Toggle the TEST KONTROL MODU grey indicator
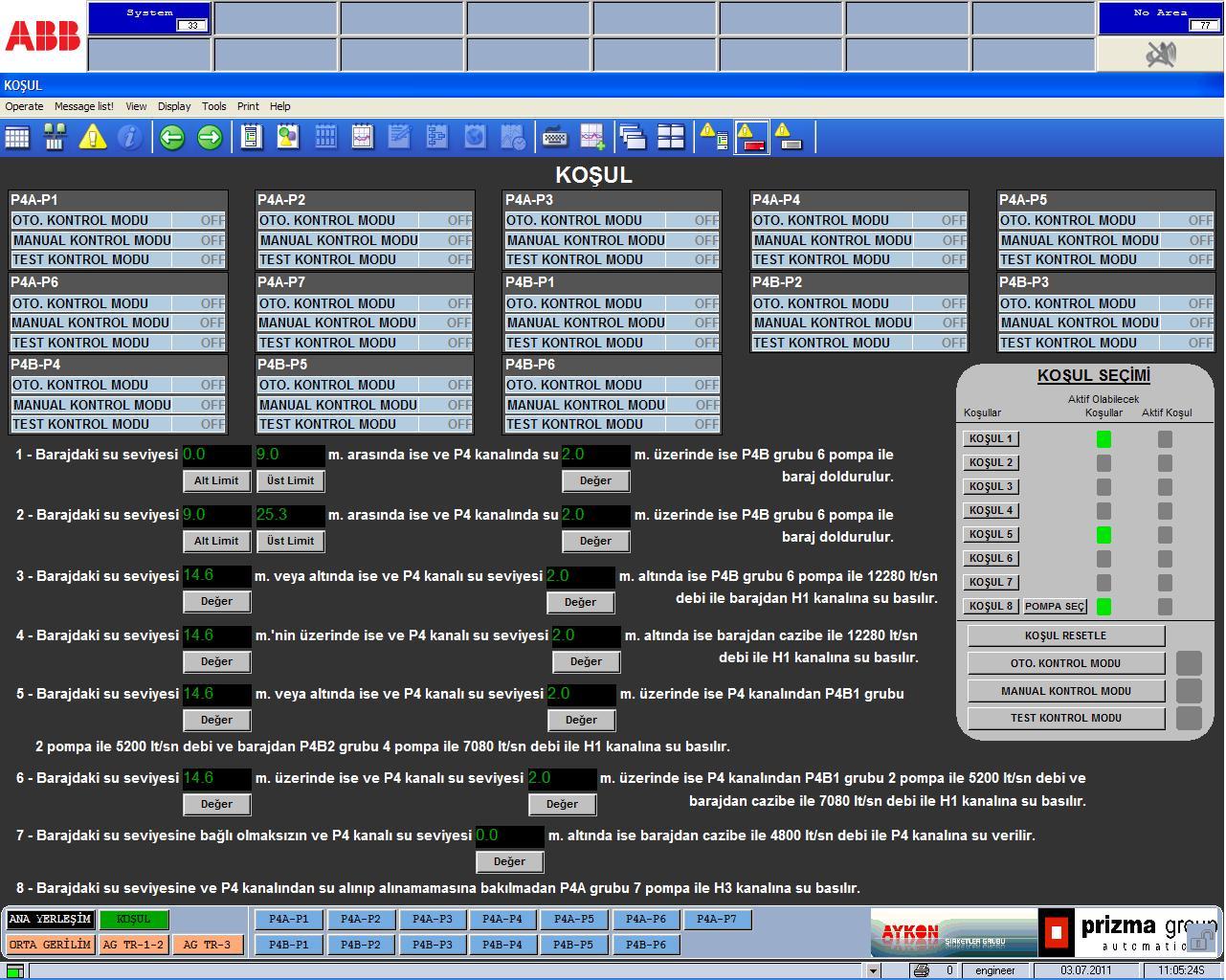Image resolution: width=1226 pixels, height=980 pixels. coord(1189,718)
